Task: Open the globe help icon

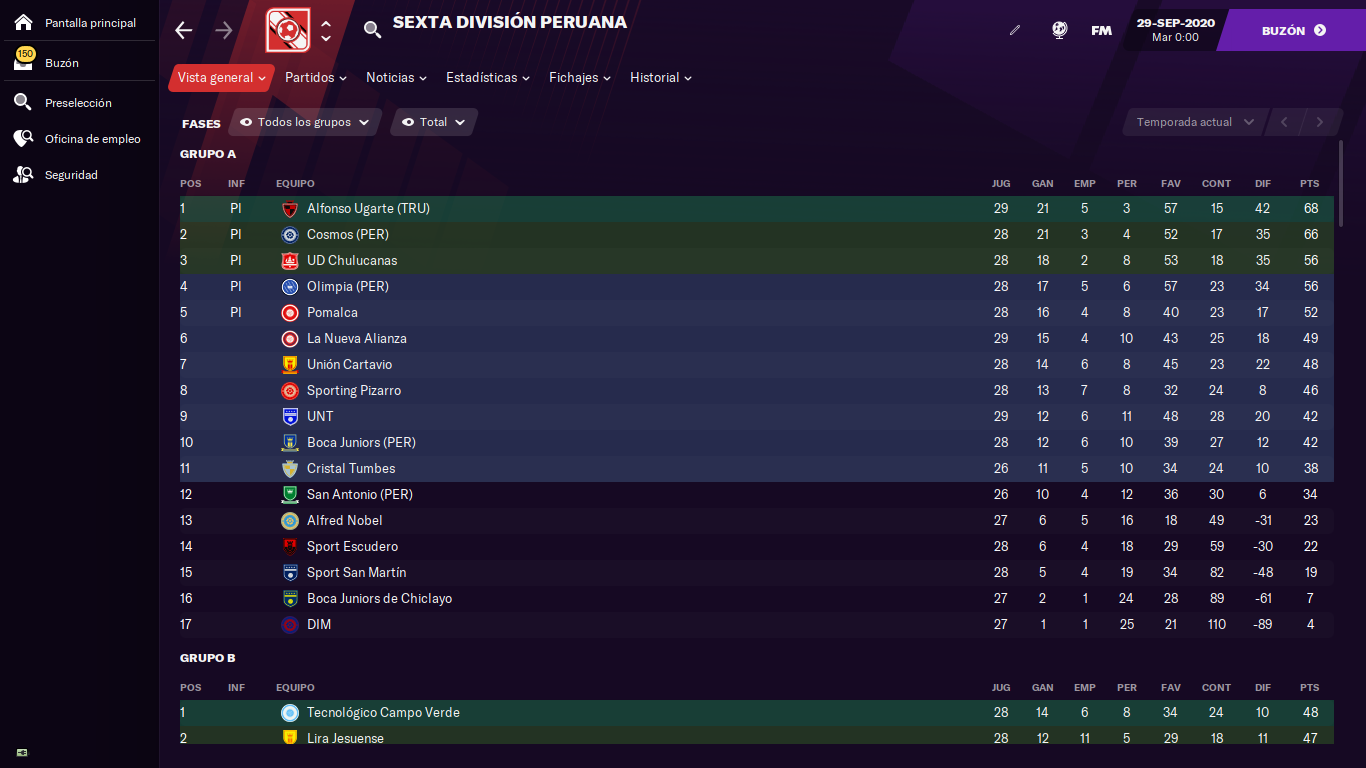Action: pos(1059,30)
